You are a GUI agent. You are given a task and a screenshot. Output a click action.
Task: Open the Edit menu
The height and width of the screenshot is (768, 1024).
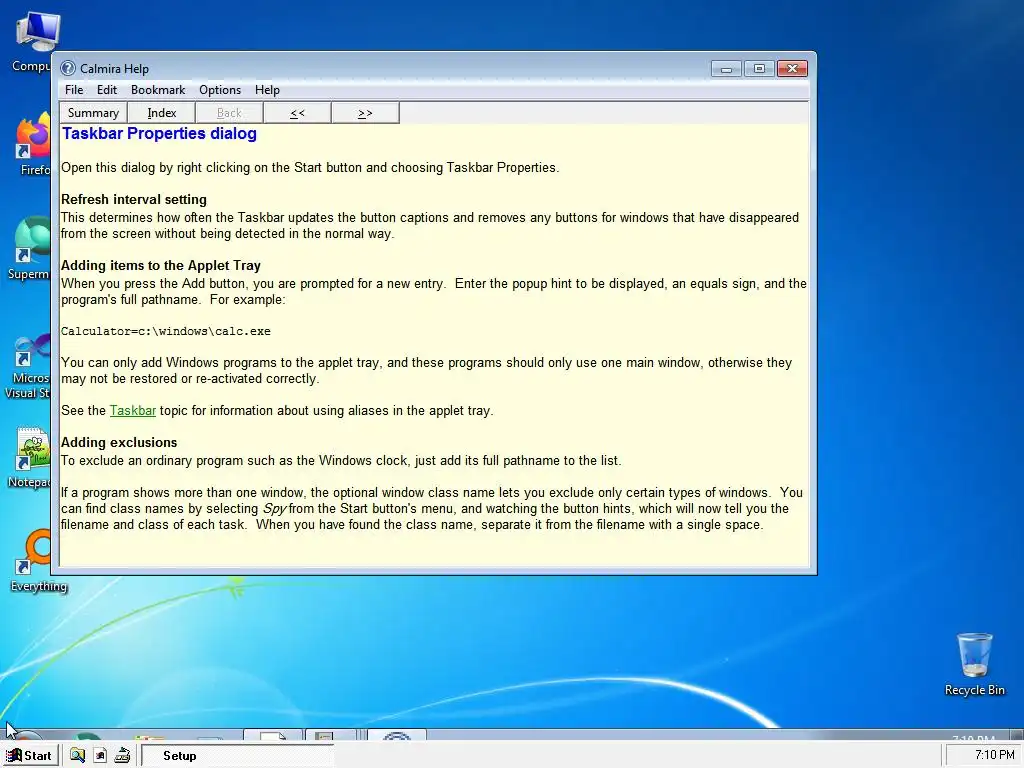[x=106, y=90]
